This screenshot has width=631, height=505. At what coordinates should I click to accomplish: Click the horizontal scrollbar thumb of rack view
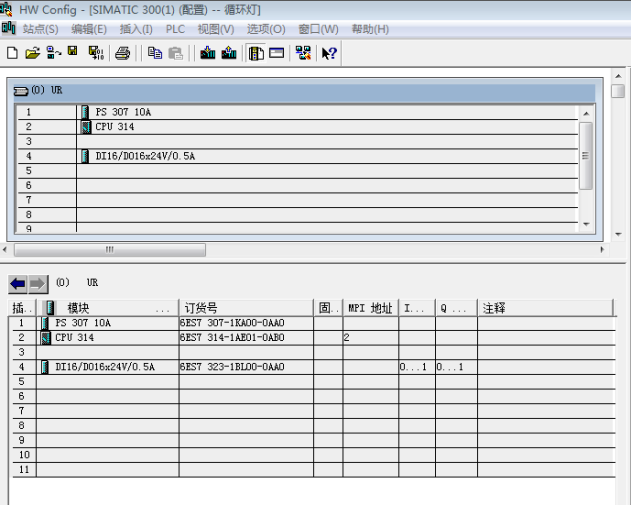tap(110, 249)
